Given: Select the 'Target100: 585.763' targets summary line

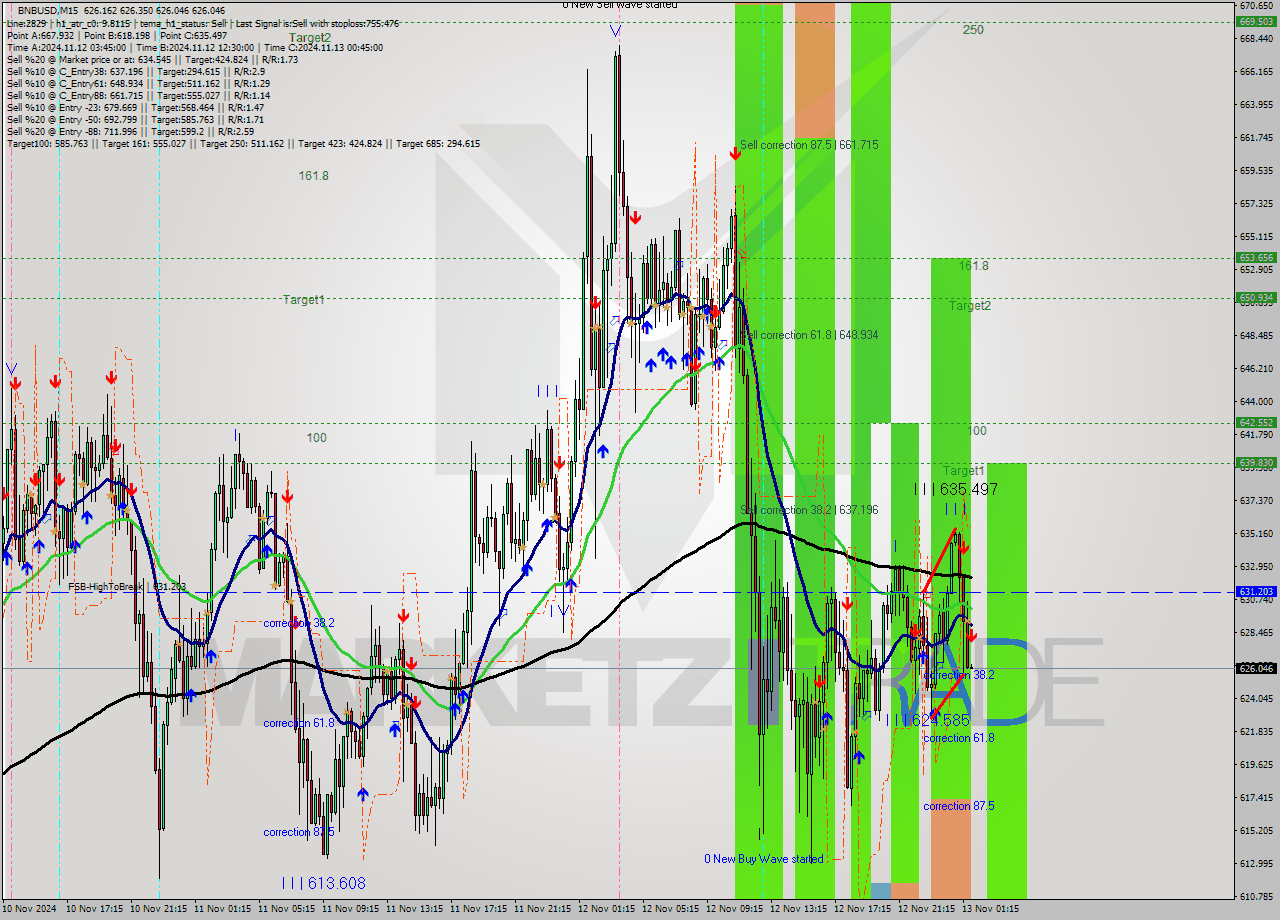Looking at the screenshot, I should (243, 143).
